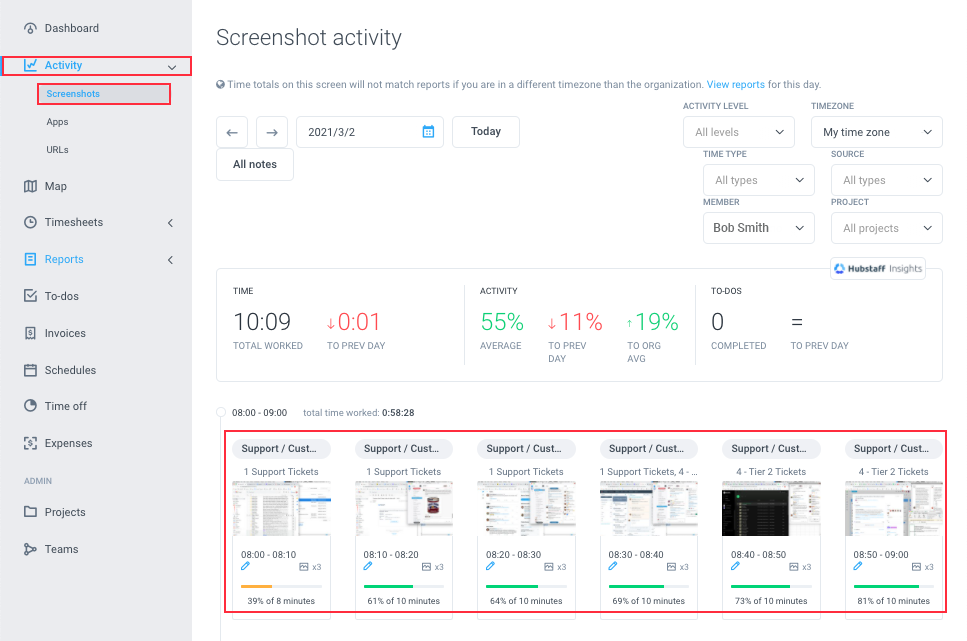Open the Map sidebar icon
967x641 pixels.
point(30,186)
